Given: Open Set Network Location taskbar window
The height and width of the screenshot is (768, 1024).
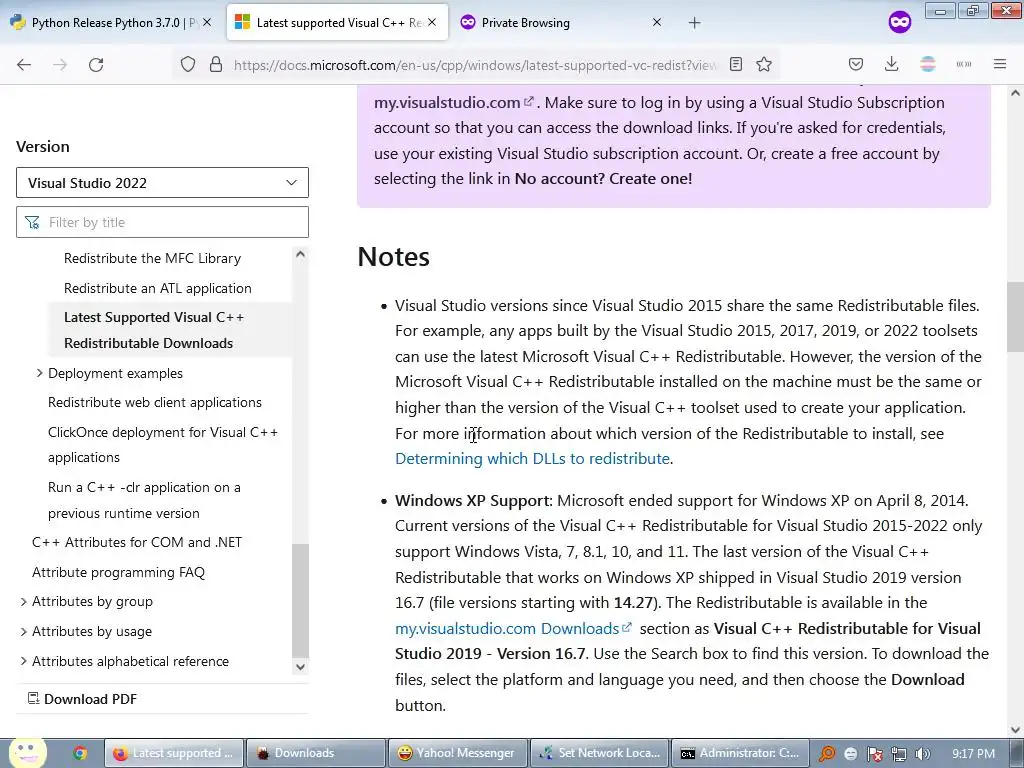Looking at the screenshot, I should (x=601, y=753).
